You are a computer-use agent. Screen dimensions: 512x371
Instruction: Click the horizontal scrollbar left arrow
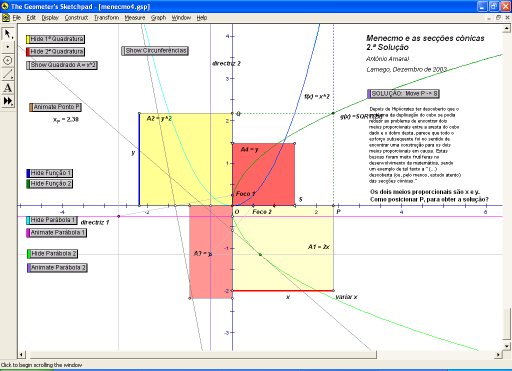coord(22,355)
